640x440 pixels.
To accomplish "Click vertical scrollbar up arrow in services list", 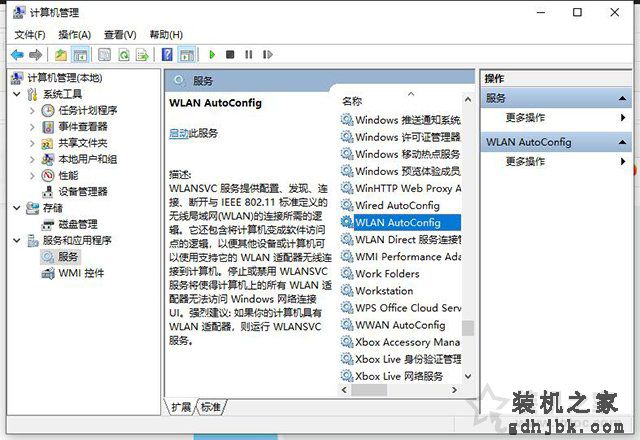I will pos(468,100).
